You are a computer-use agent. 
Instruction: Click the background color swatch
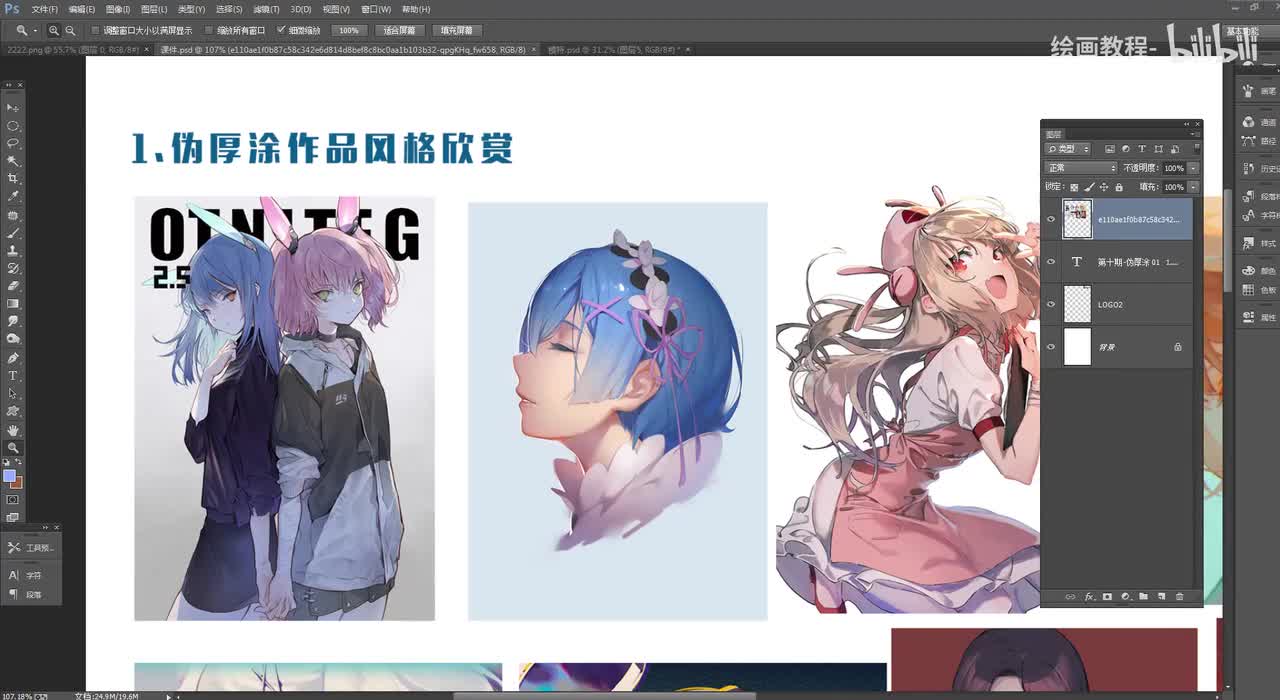click(x=18, y=484)
